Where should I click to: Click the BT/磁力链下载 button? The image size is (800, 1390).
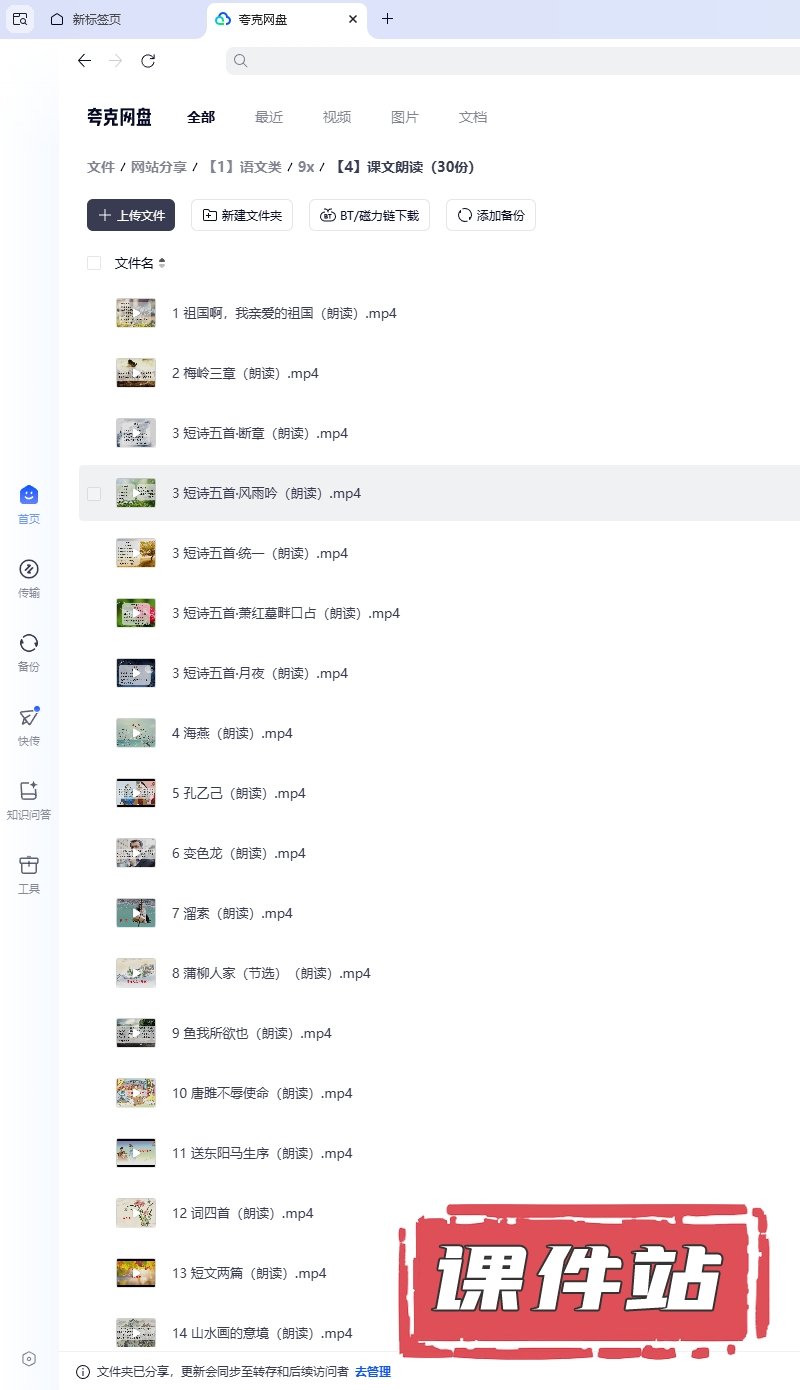369,215
